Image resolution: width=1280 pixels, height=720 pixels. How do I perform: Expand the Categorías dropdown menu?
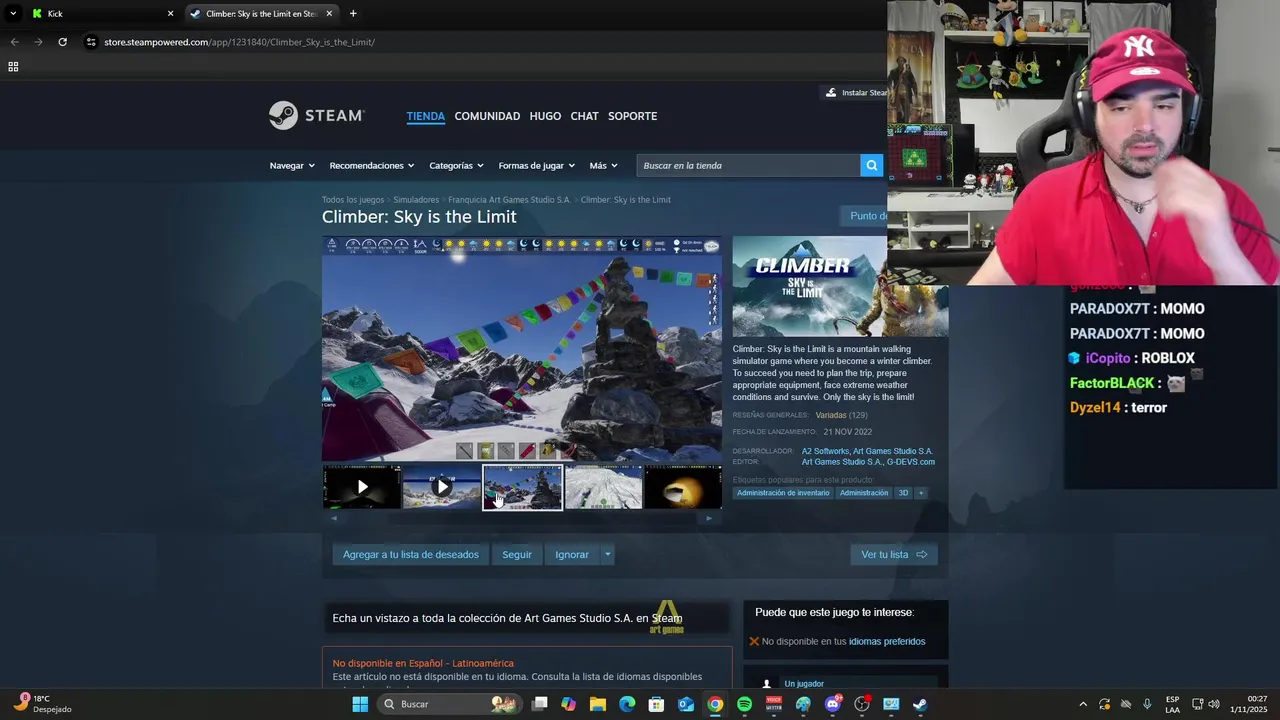pyautogui.click(x=456, y=165)
